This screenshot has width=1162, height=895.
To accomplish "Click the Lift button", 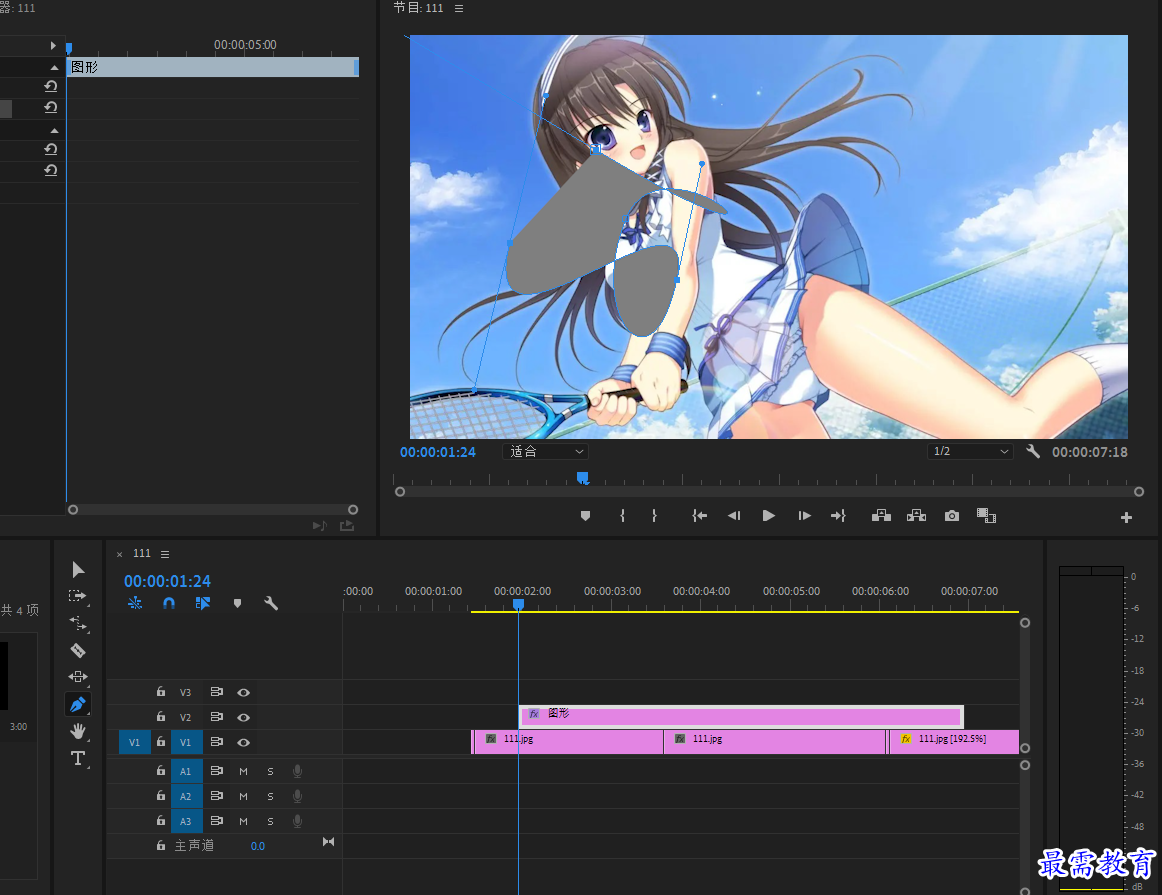I will 881,516.
